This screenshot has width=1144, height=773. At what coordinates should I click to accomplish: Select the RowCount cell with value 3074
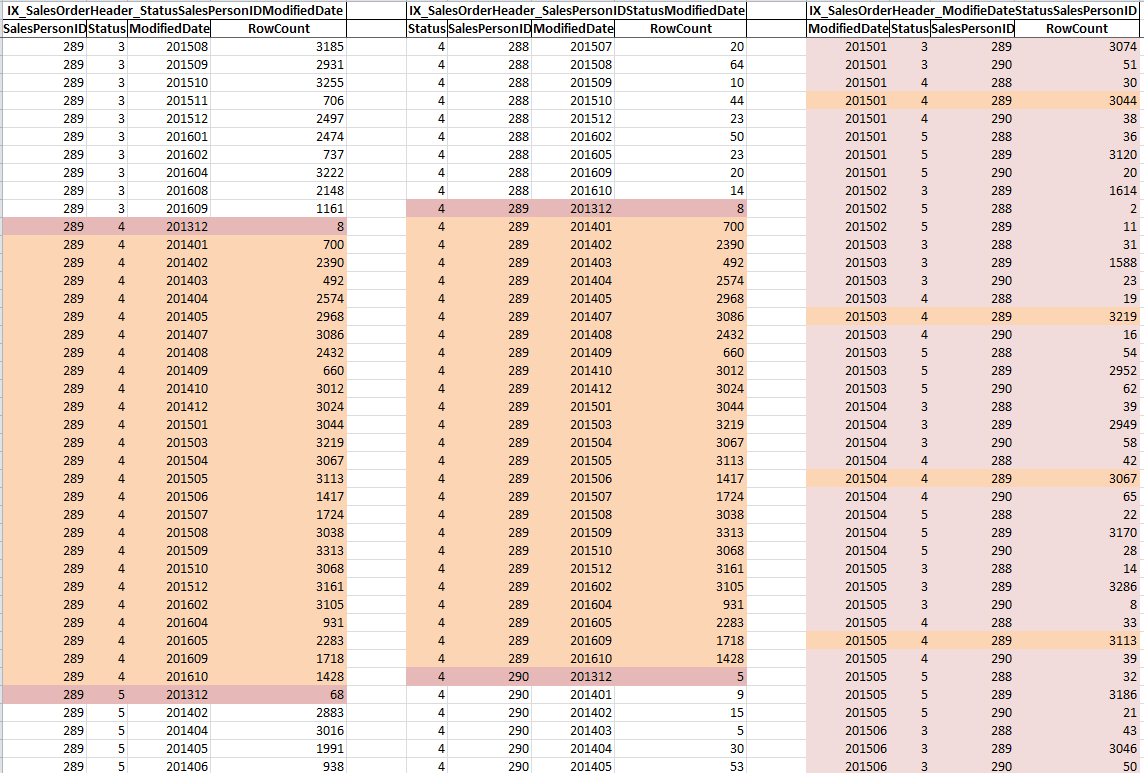1077,47
